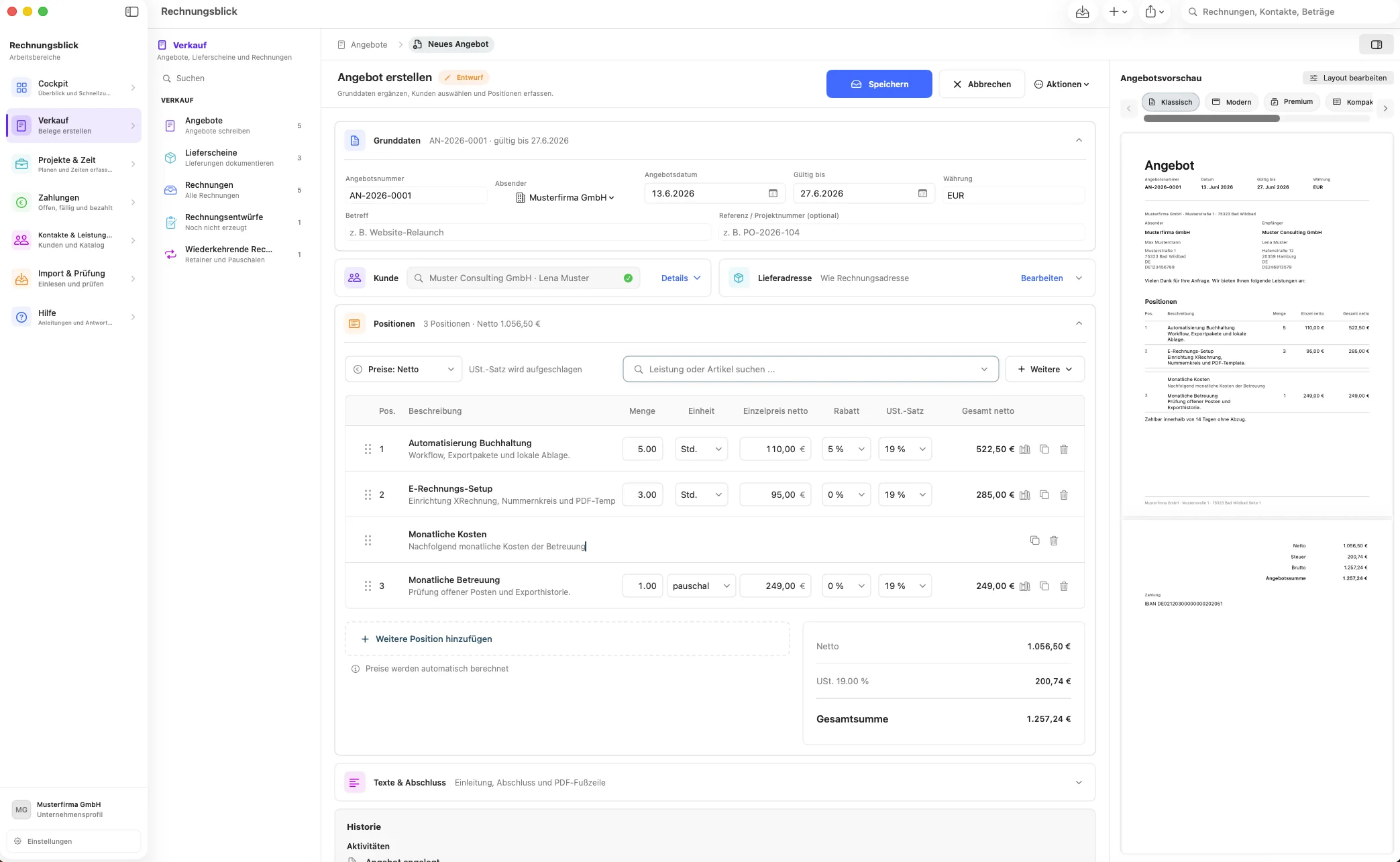Image resolution: width=1400 pixels, height=862 pixels.
Task: Click the calendar icon in Angebotsdatum field
Action: pyautogui.click(x=773, y=194)
